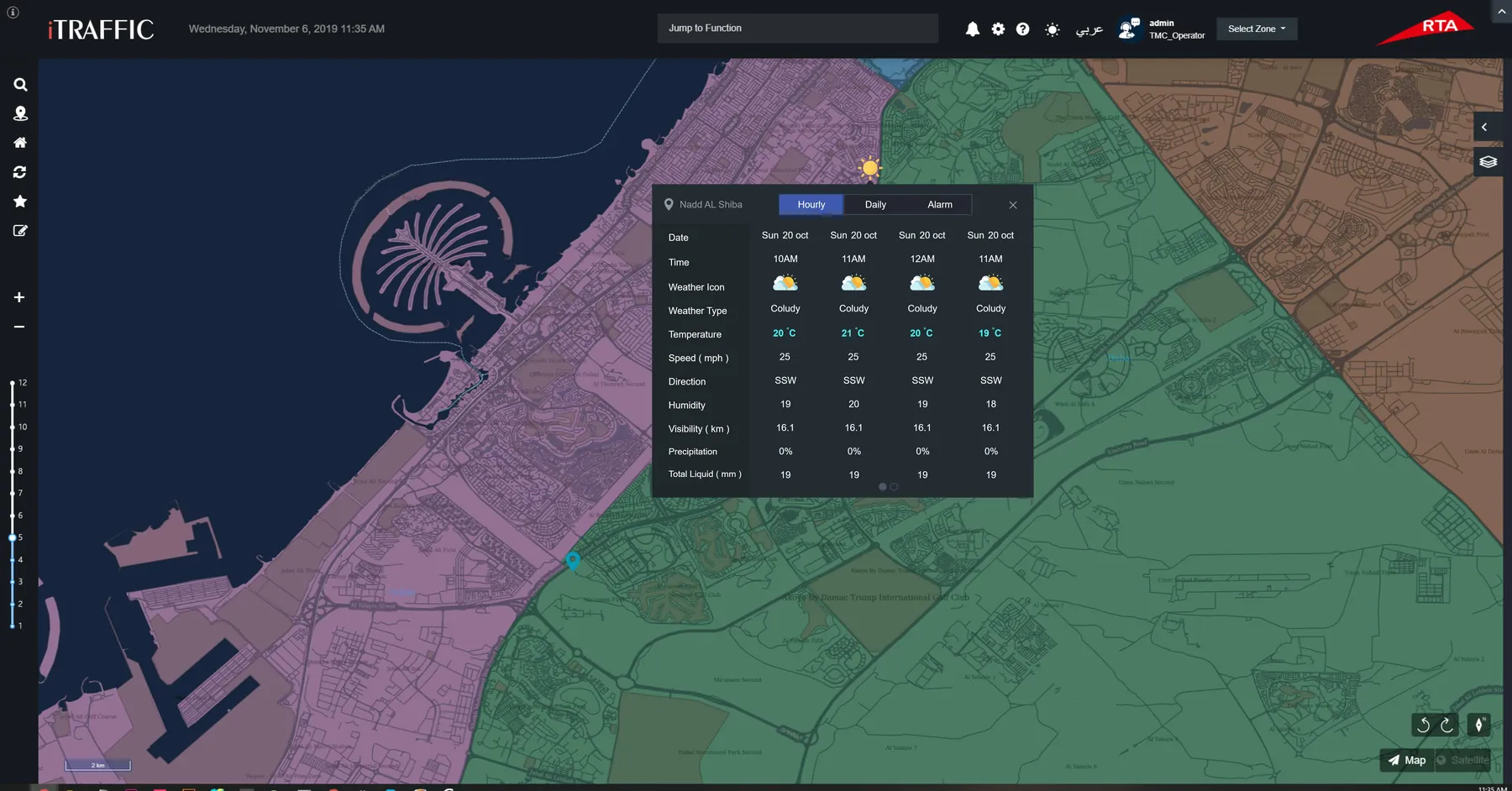Click the info icon at top-left corner
1512x791 pixels.
[x=13, y=13]
